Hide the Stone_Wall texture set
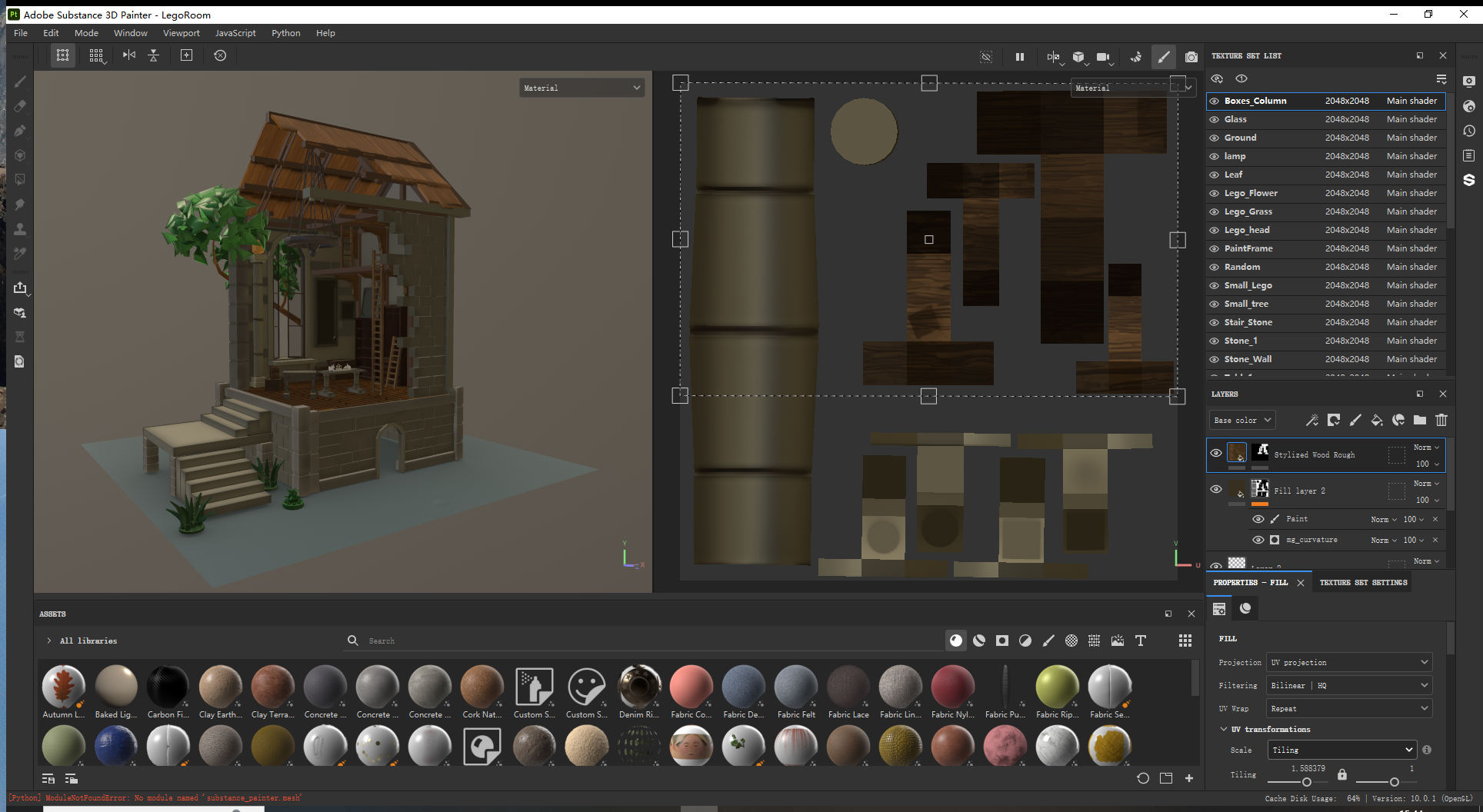Viewport: 1483px width, 812px height. [x=1215, y=359]
